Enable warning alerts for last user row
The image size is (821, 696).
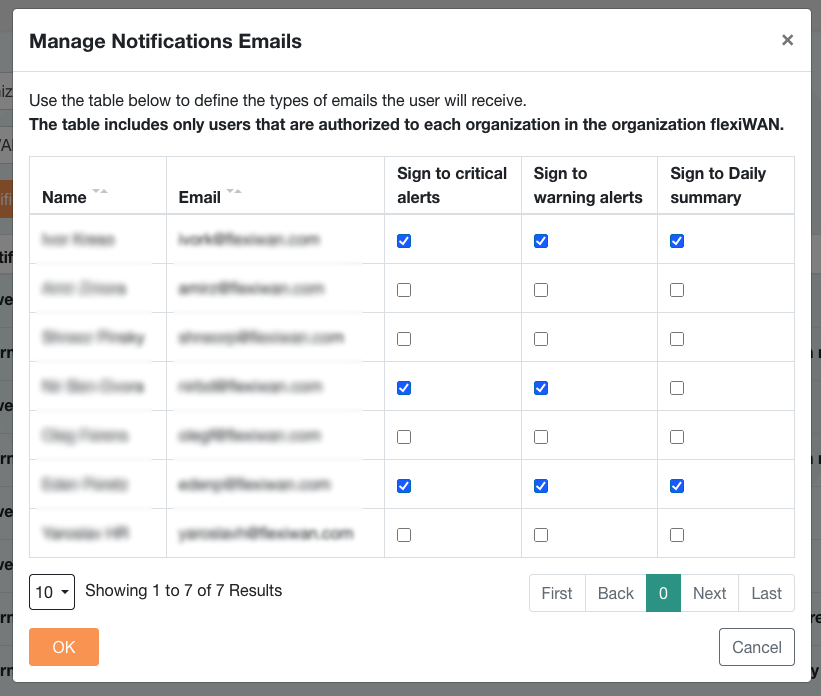[541, 535]
